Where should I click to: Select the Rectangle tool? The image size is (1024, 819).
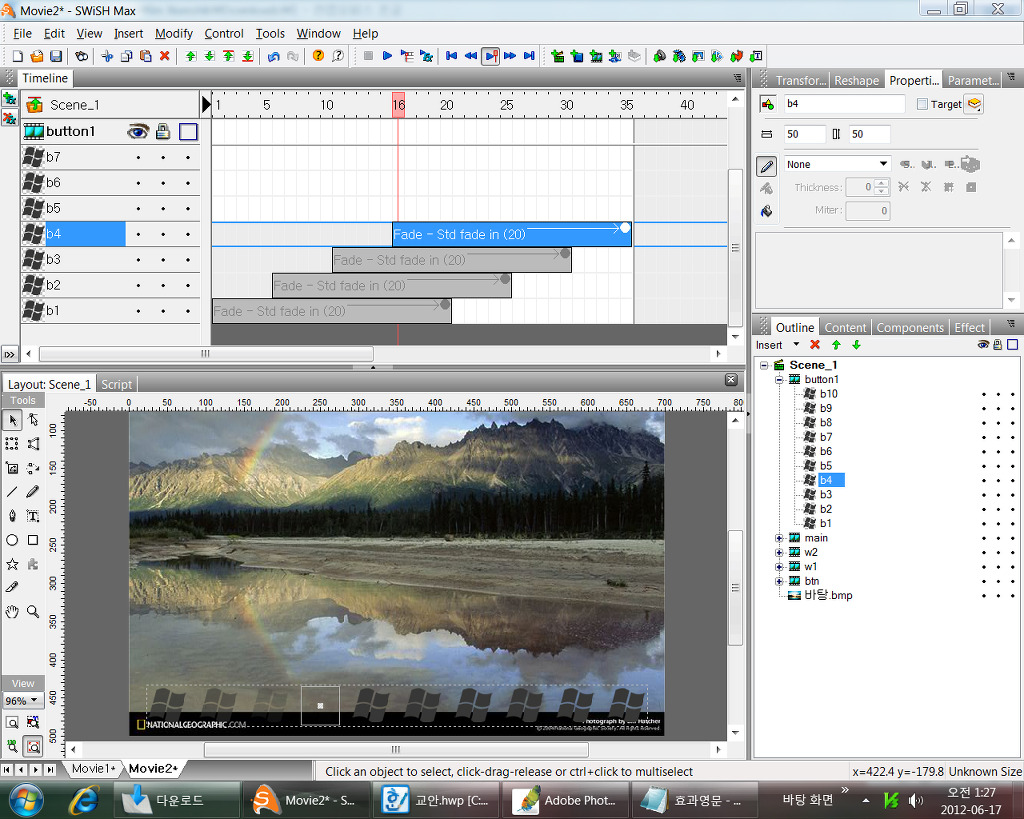pos(33,540)
